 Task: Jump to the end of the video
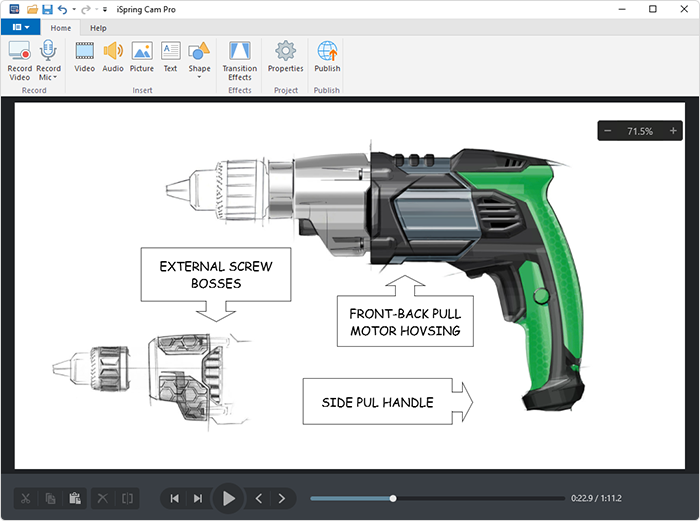click(198, 498)
